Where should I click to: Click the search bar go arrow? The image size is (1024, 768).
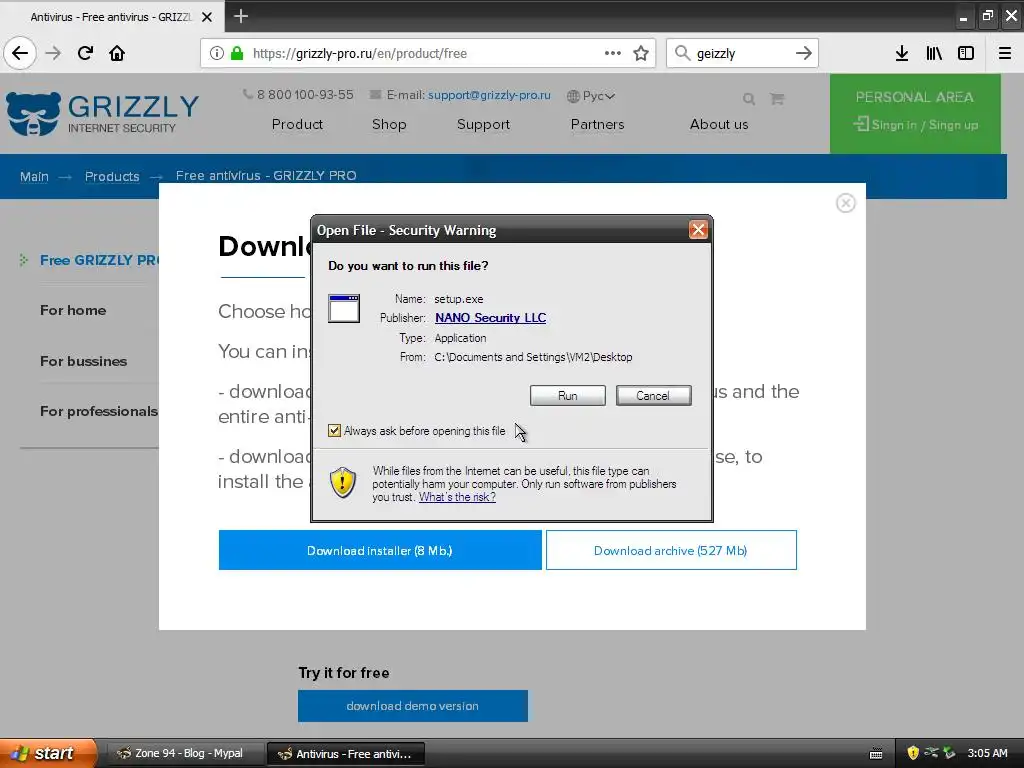(x=803, y=53)
